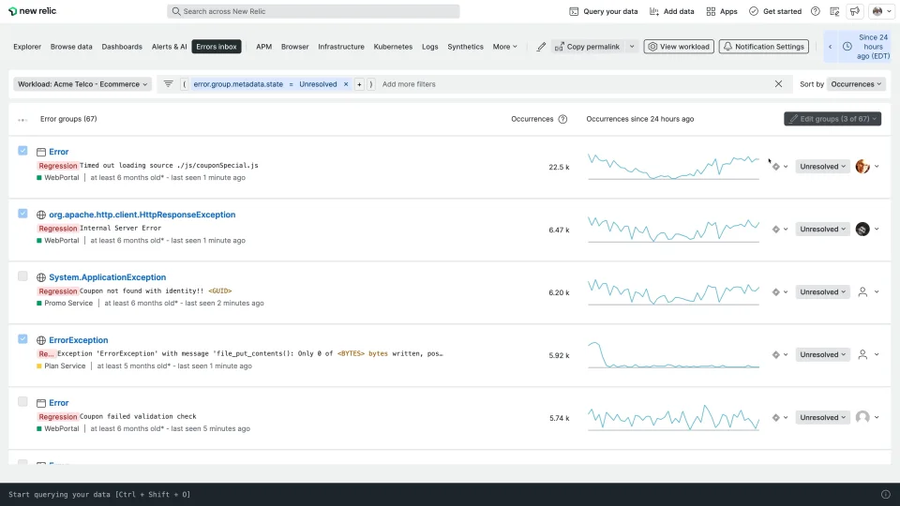This screenshot has height=506, width=900.
Task: Open Alerts & AI
Action: coord(169,47)
